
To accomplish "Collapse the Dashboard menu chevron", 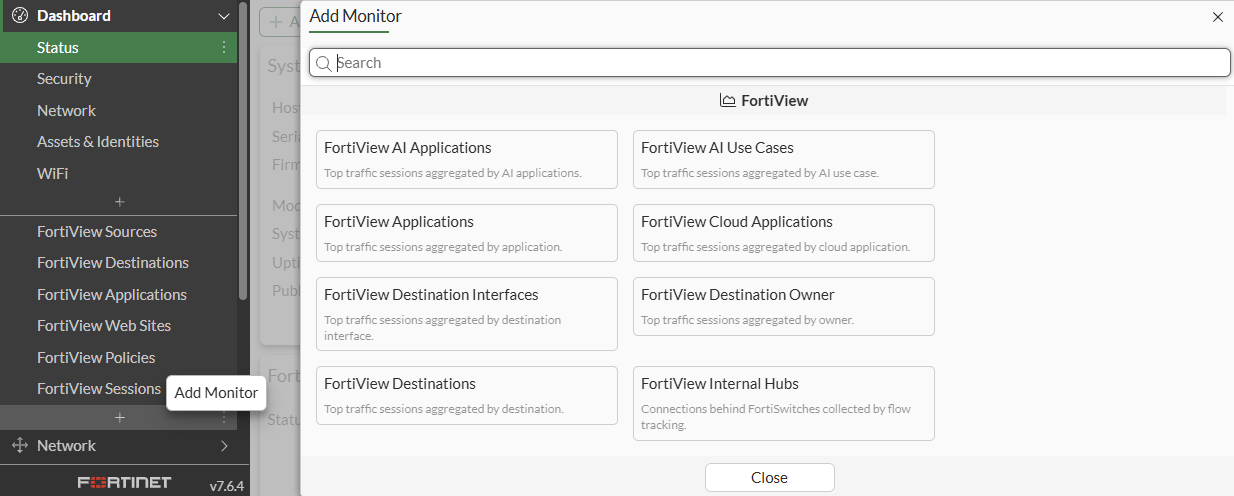I will 224,16.
